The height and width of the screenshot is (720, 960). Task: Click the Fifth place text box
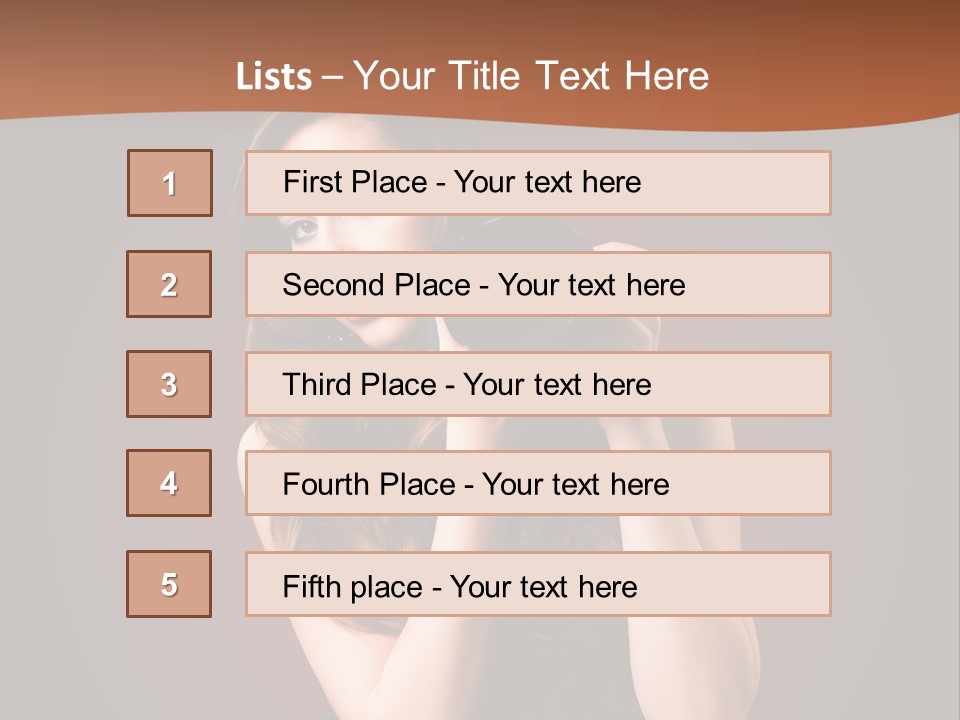tap(538, 584)
